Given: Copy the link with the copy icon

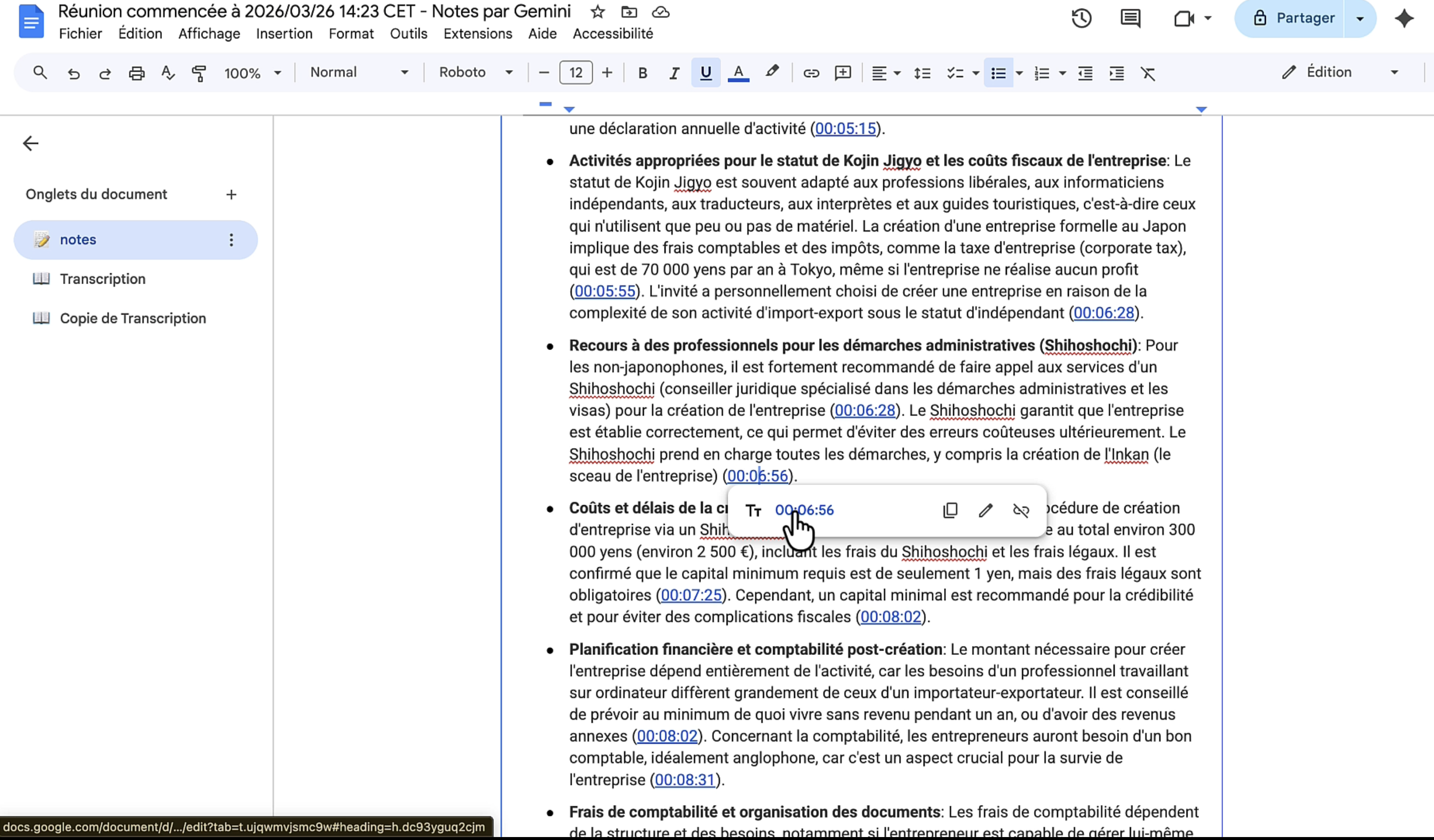Looking at the screenshot, I should point(950,511).
